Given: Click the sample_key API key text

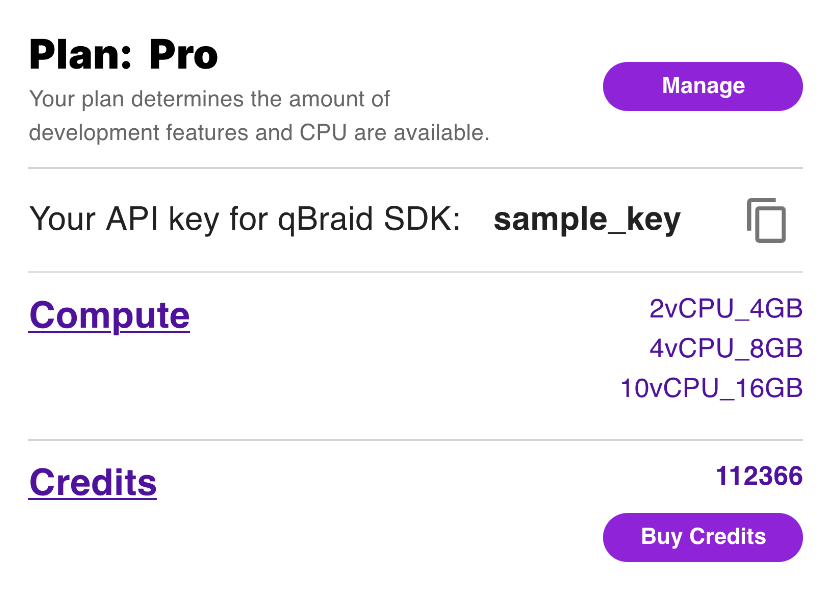Looking at the screenshot, I should point(587,220).
